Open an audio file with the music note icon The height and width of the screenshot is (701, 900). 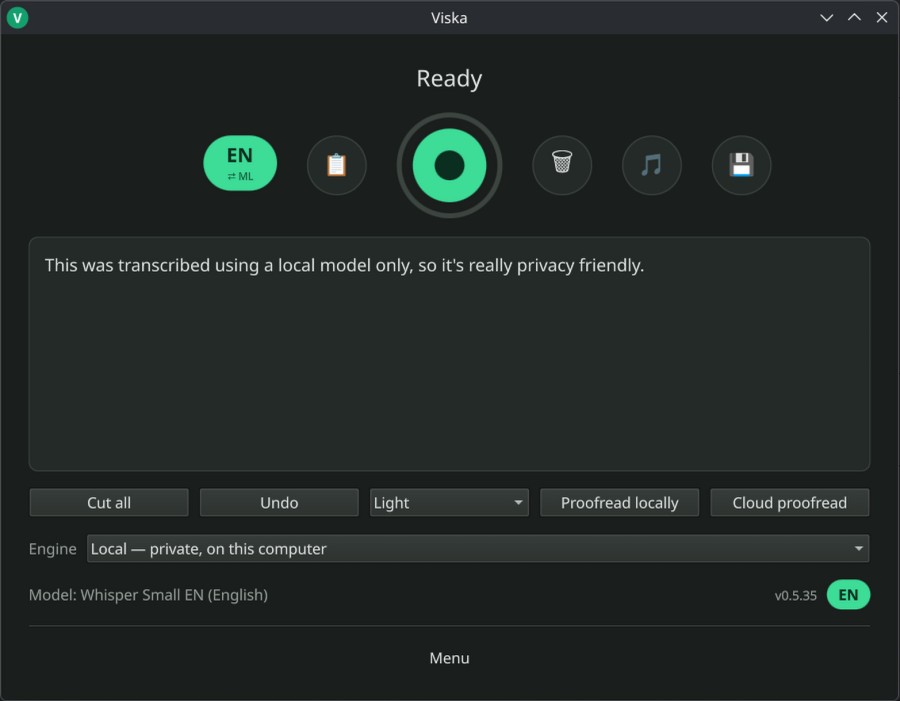tap(651, 165)
